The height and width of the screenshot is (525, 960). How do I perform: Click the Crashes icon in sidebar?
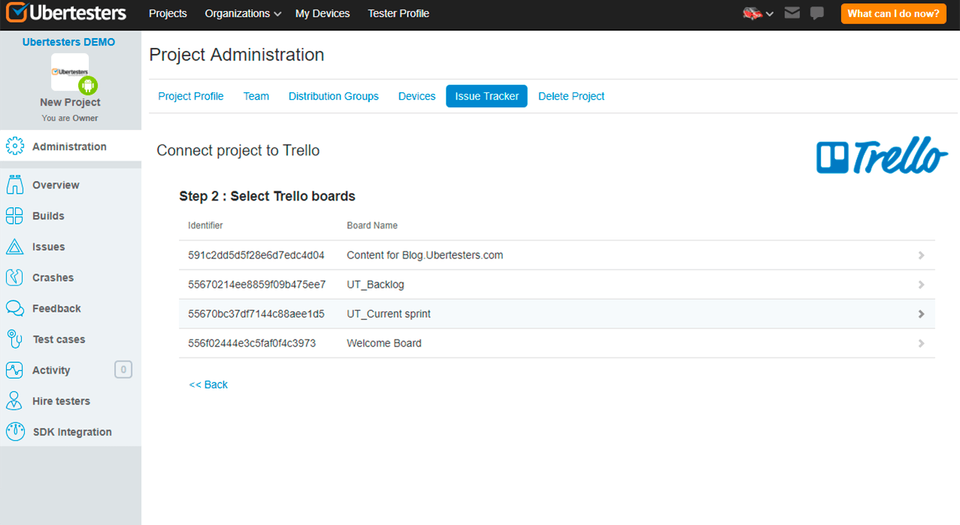pyautogui.click(x=15, y=278)
